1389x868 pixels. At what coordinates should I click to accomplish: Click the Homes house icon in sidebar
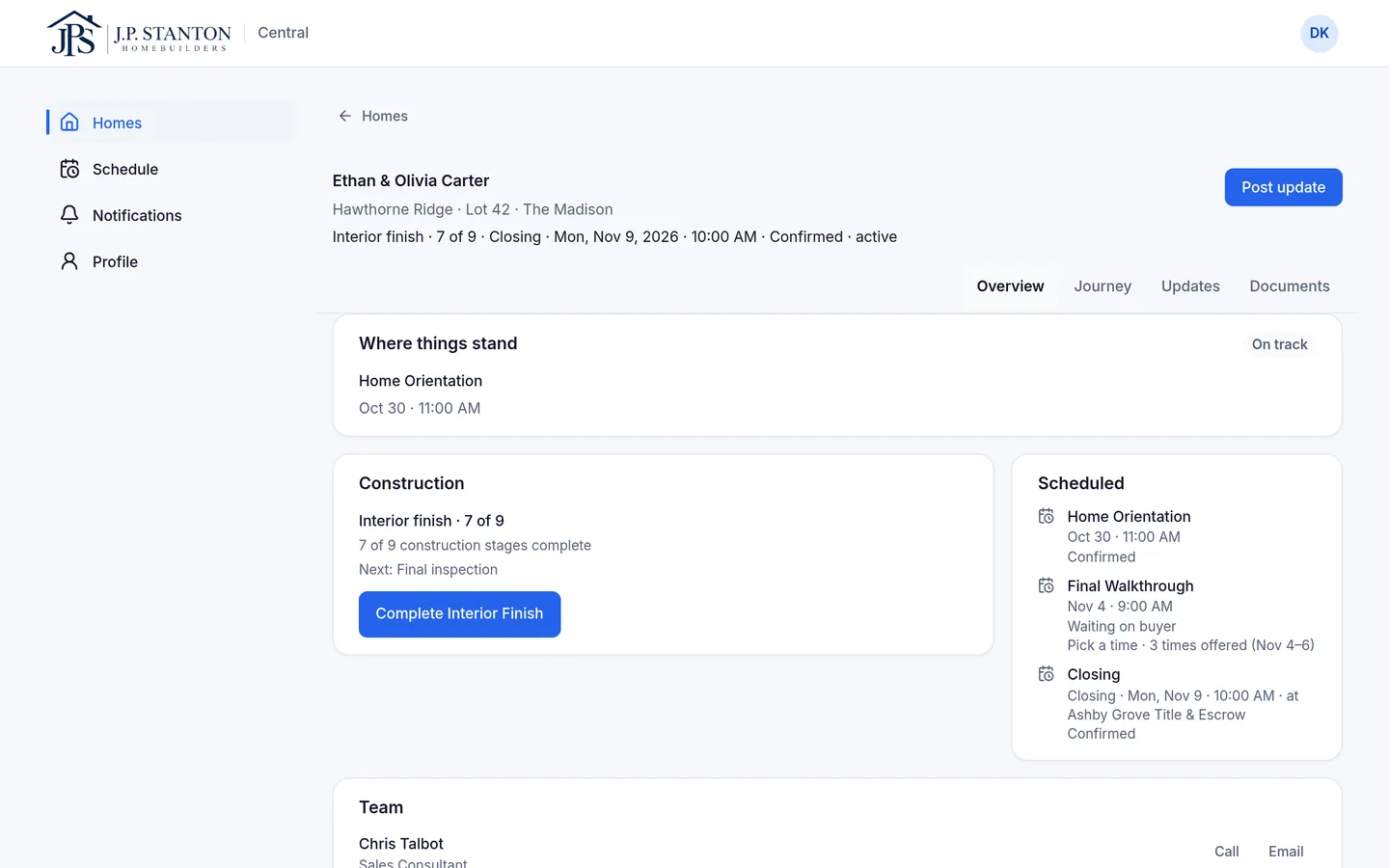pyautogui.click(x=69, y=122)
